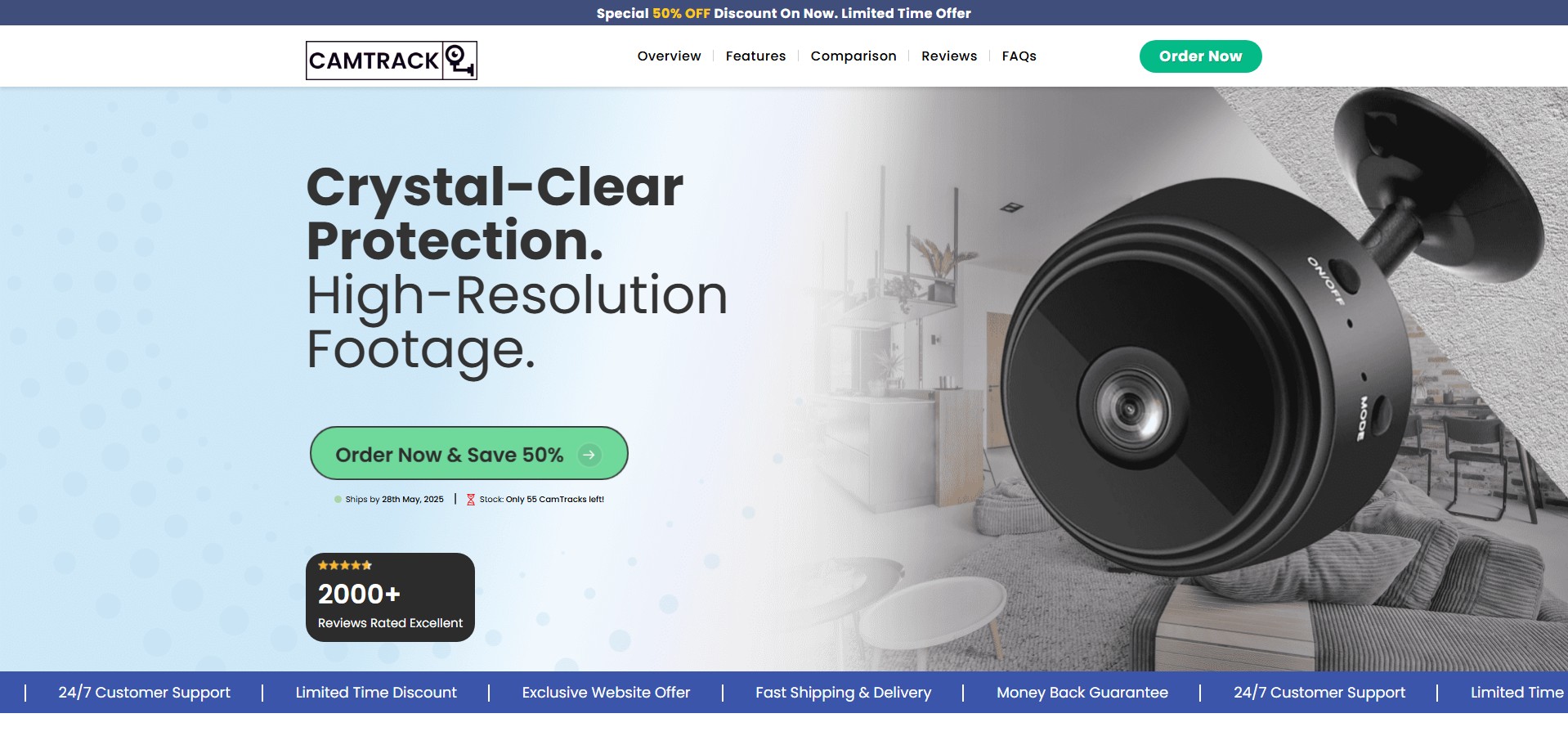
Task: Click Order Now & Save 50% button
Action: coord(468,454)
